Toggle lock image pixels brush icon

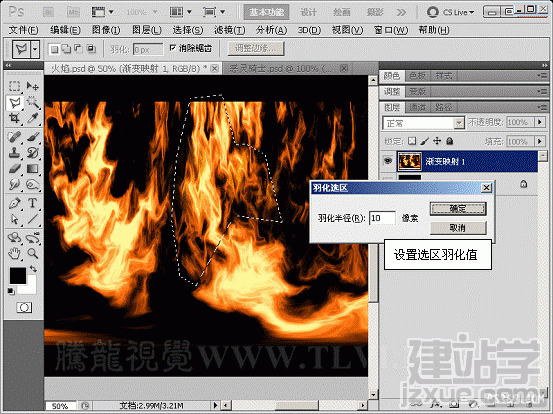[425, 141]
